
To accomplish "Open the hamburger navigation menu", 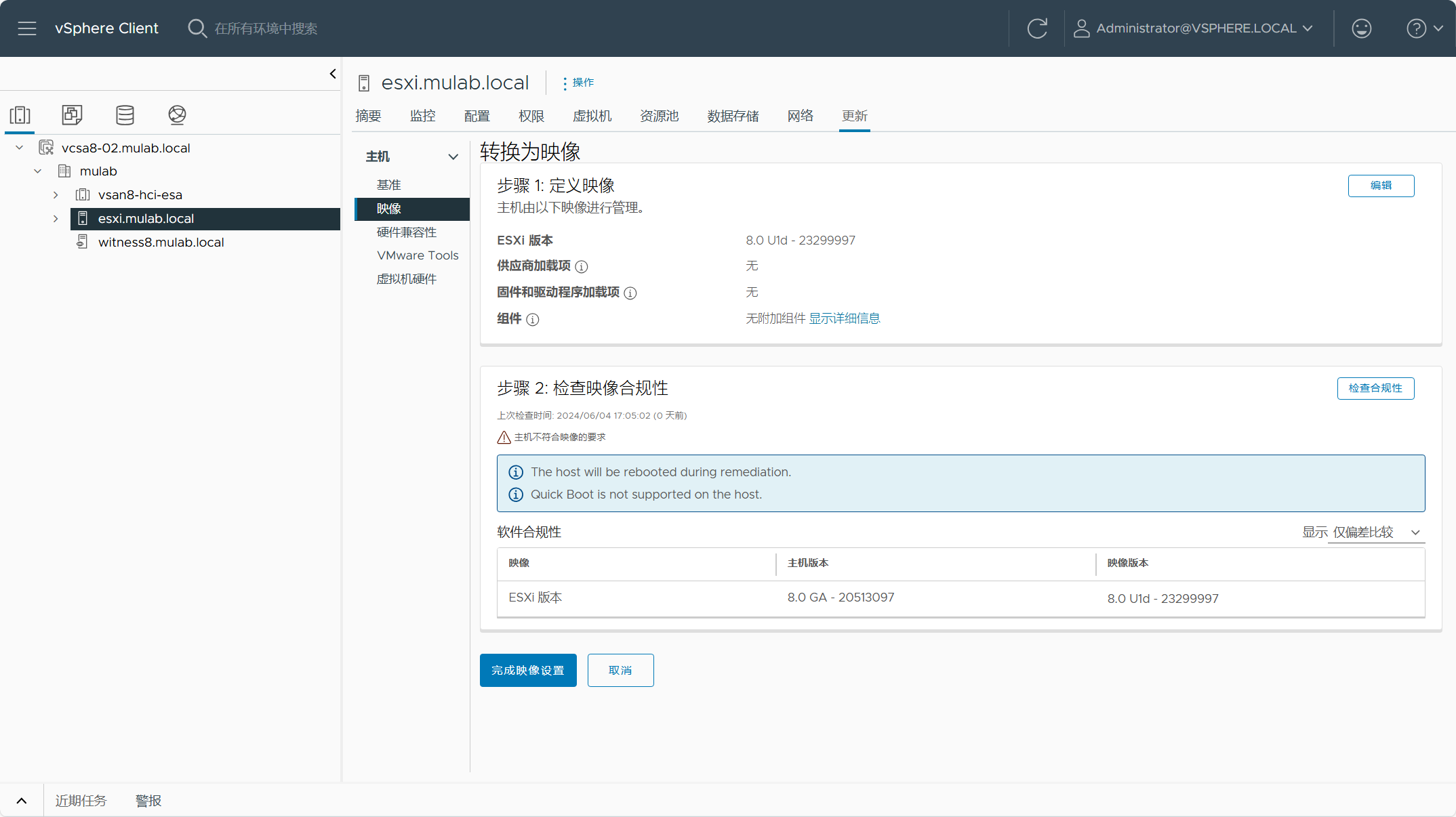I will coord(27,28).
